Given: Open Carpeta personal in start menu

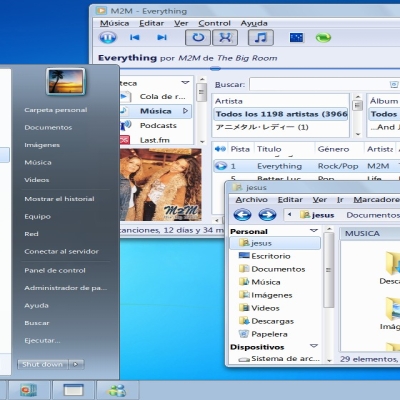Looking at the screenshot, I should click(56, 110).
